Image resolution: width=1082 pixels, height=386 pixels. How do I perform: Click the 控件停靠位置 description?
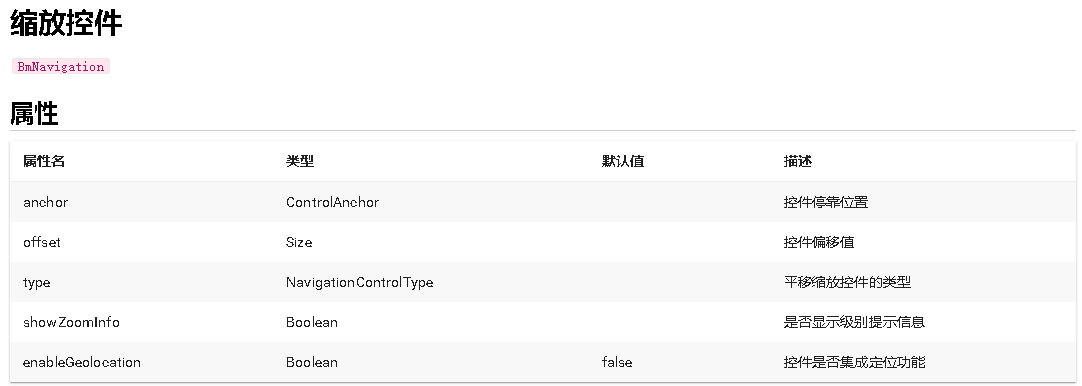click(826, 202)
